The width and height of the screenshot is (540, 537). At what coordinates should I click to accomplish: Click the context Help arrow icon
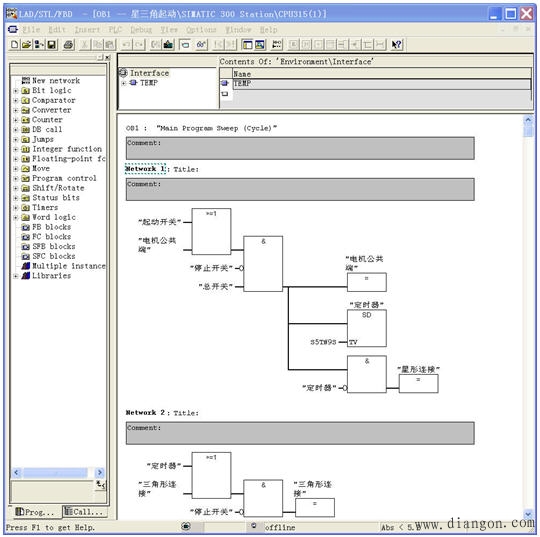click(397, 44)
